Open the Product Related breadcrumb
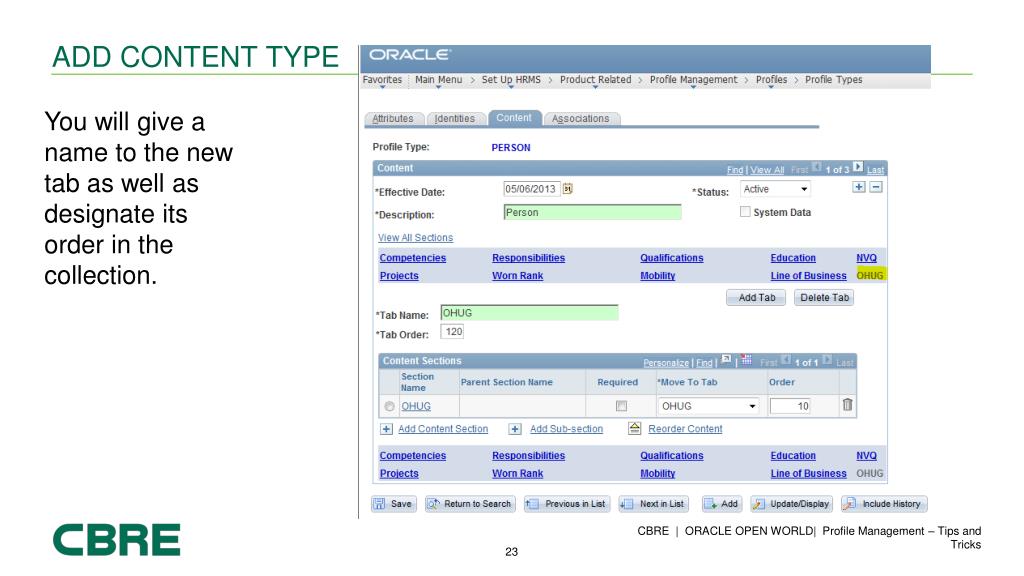Screen dimensions: 1024x576 [x=595, y=80]
